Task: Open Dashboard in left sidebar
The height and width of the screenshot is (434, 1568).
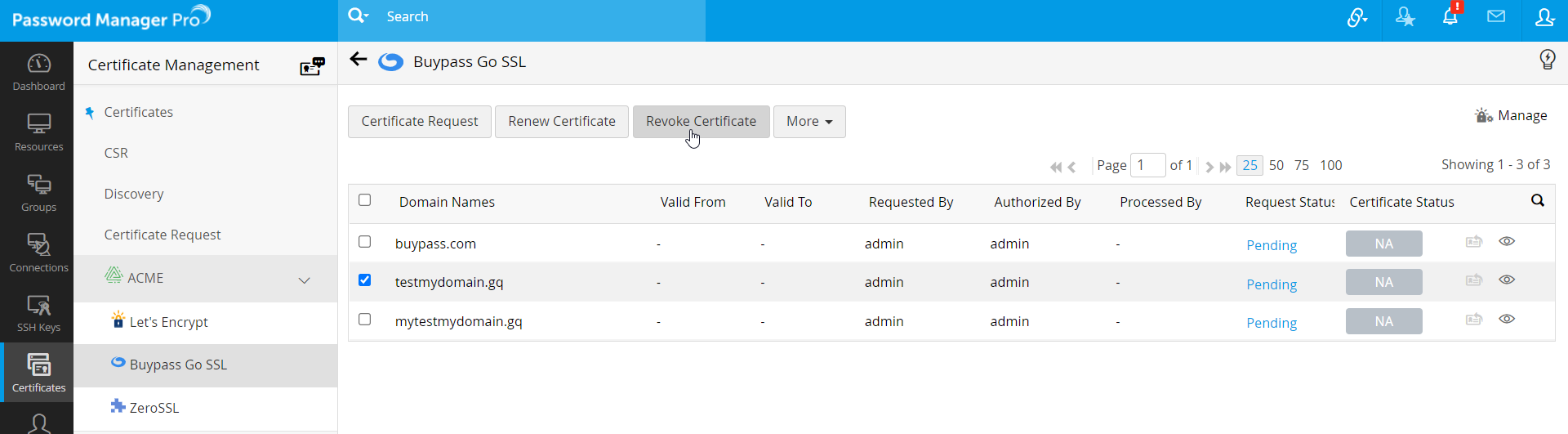Action: tap(38, 72)
